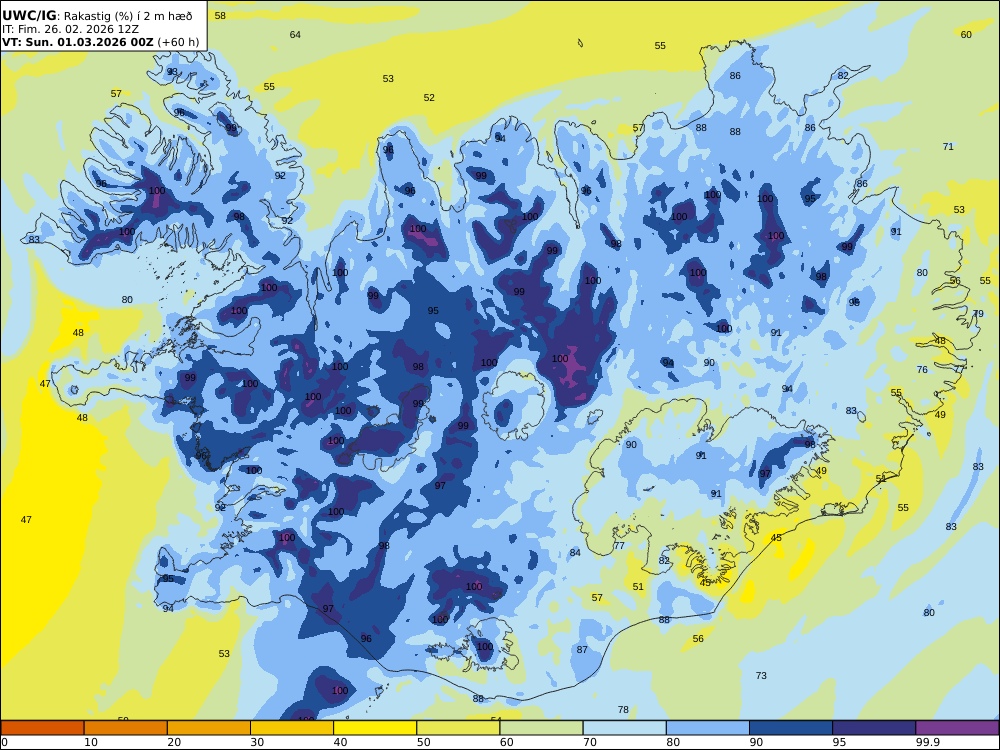Pick the light green 60–70 legend swatch

click(541, 728)
